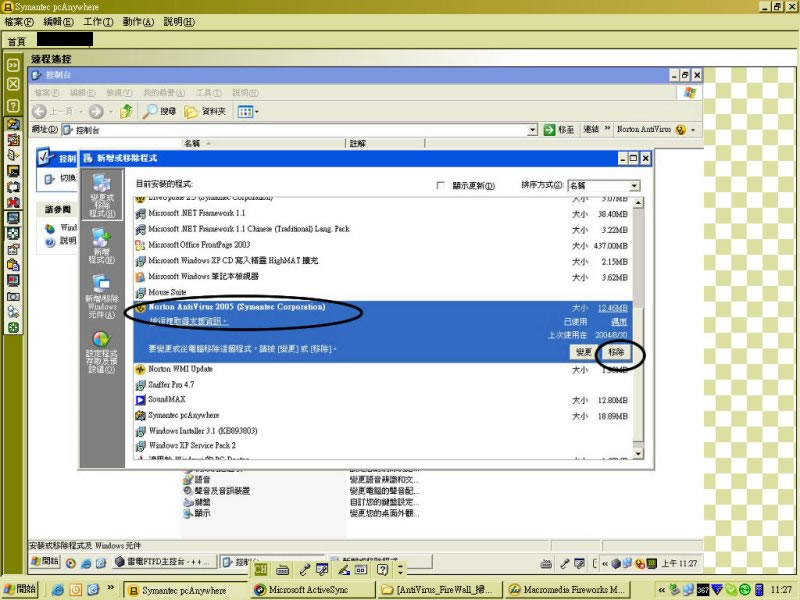
Task: Launch Windows Media Player from remote quick launch
Action: click(71, 563)
